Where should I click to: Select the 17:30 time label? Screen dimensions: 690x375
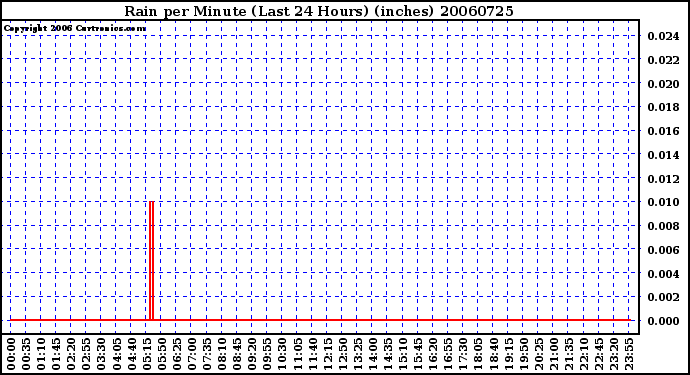click(x=462, y=354)
